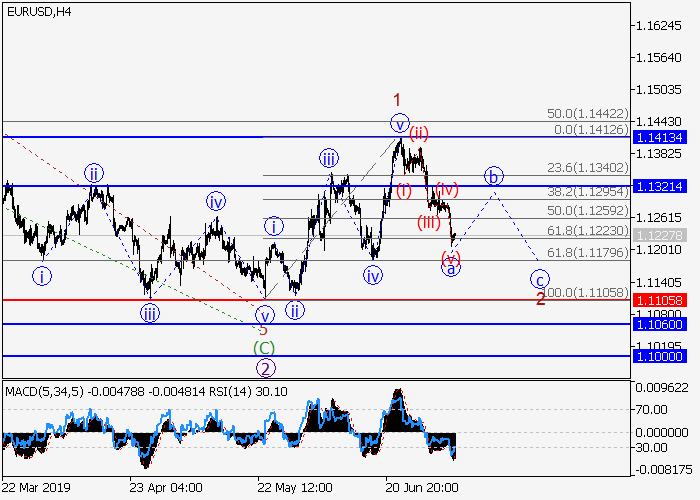This screenshot has width=700, height=500.
Task: Click the EURUSD,H4 chart title
Action: (x=41, y=11)
